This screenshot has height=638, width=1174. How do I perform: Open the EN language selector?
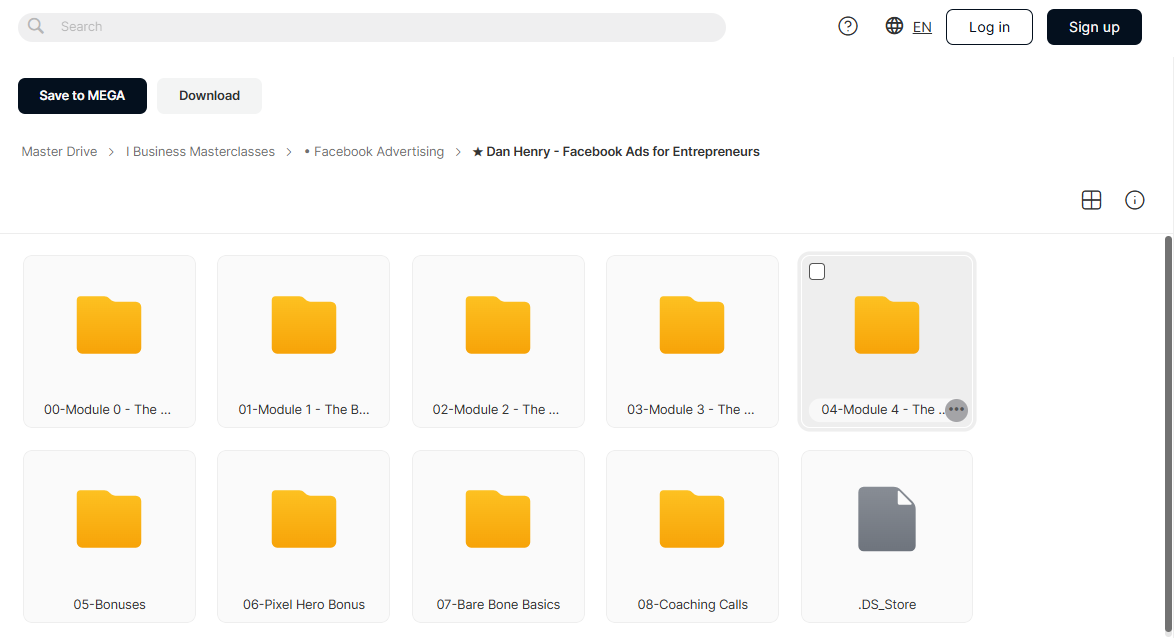click(922, 27)
